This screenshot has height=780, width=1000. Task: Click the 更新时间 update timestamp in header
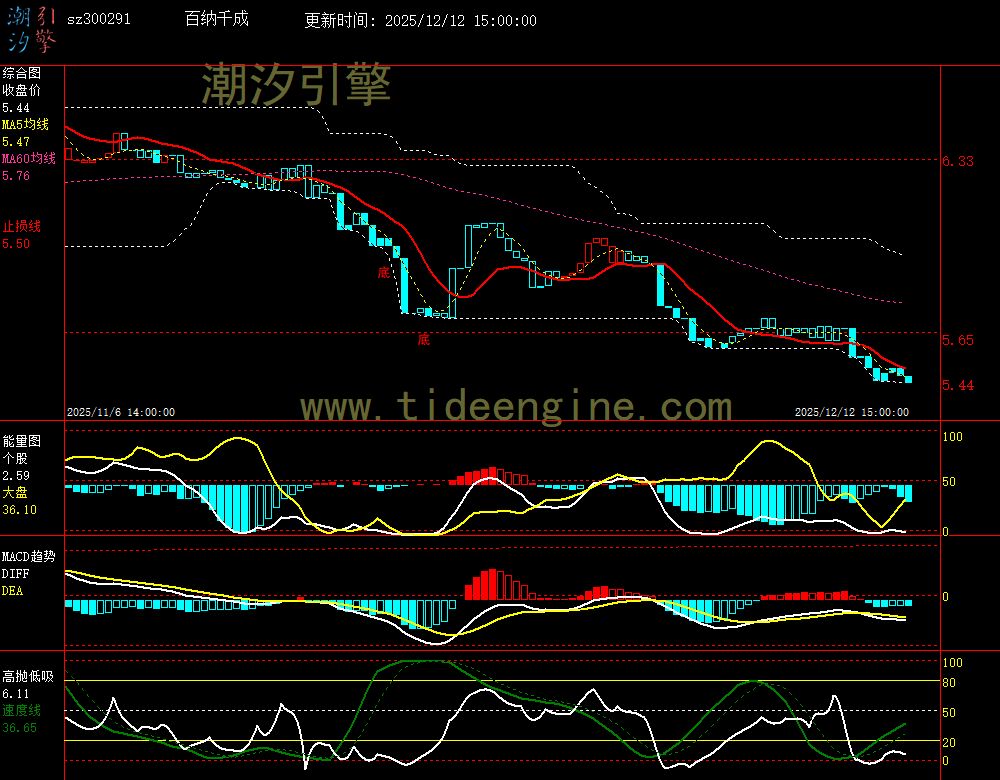click(420, 20)
